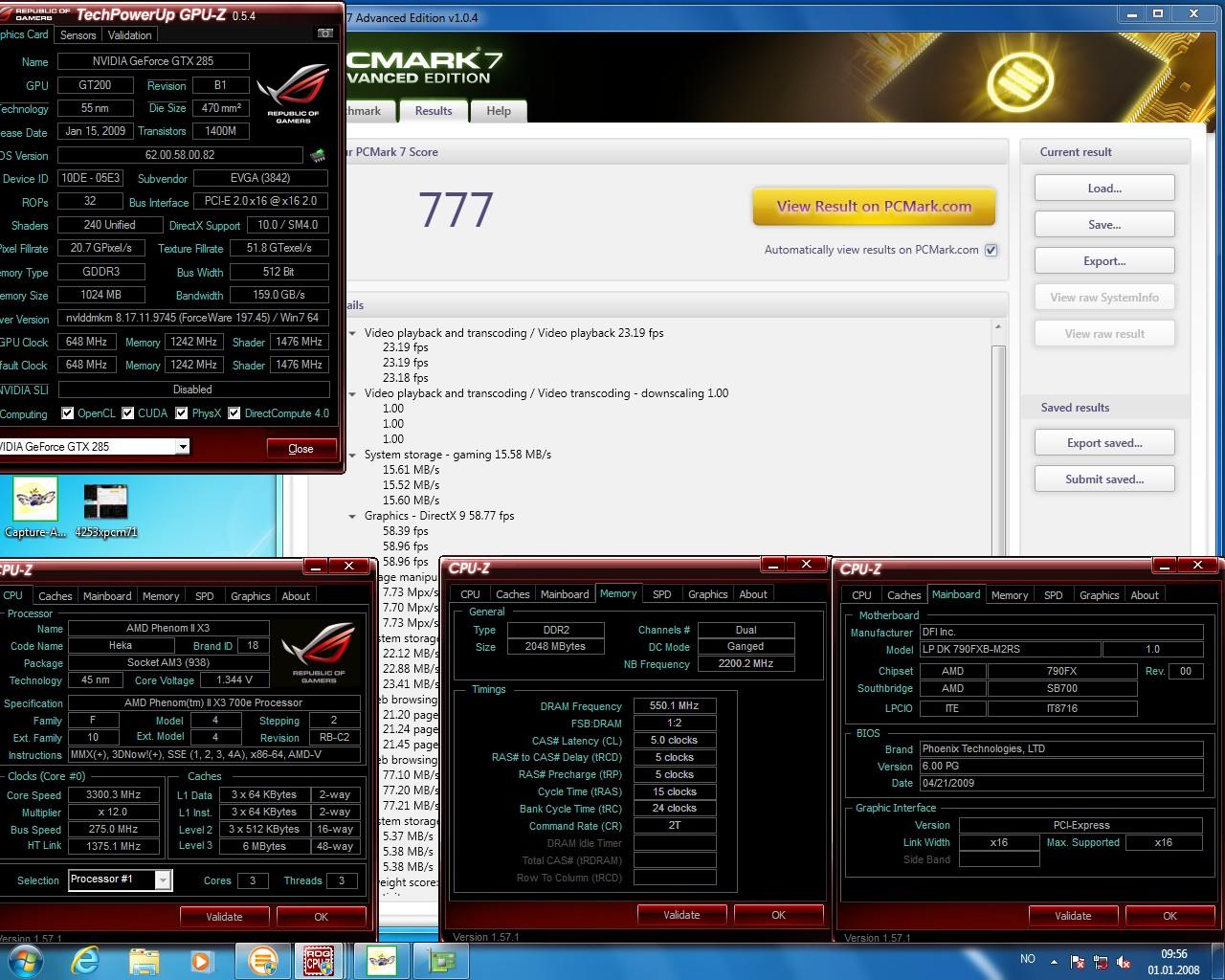Viewport: 1225px width, 980px height.
Task: Uncheck automatically view results on PCMark.com
Action: coord(991,250)
